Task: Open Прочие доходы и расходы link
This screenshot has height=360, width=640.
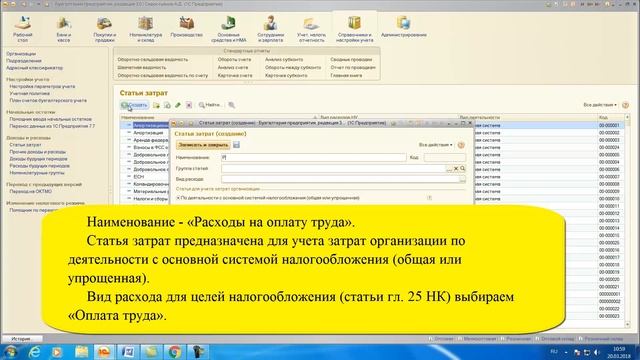Action: (x=38, y=152)
